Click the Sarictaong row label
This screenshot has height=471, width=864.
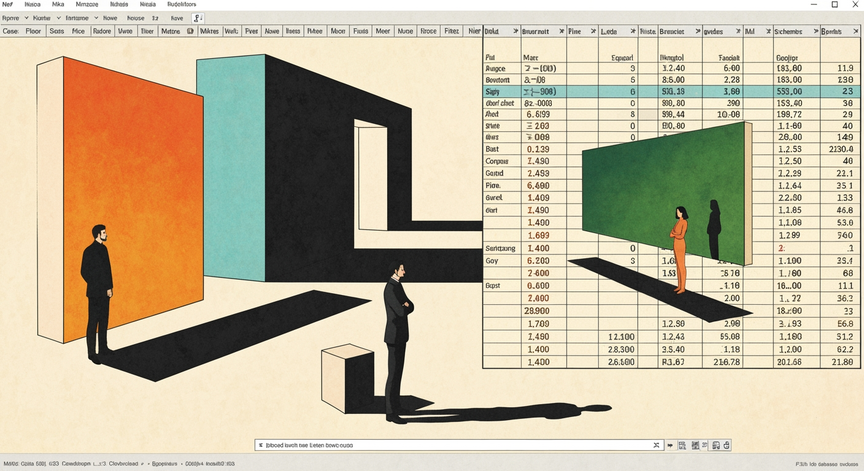pos(500,248)
